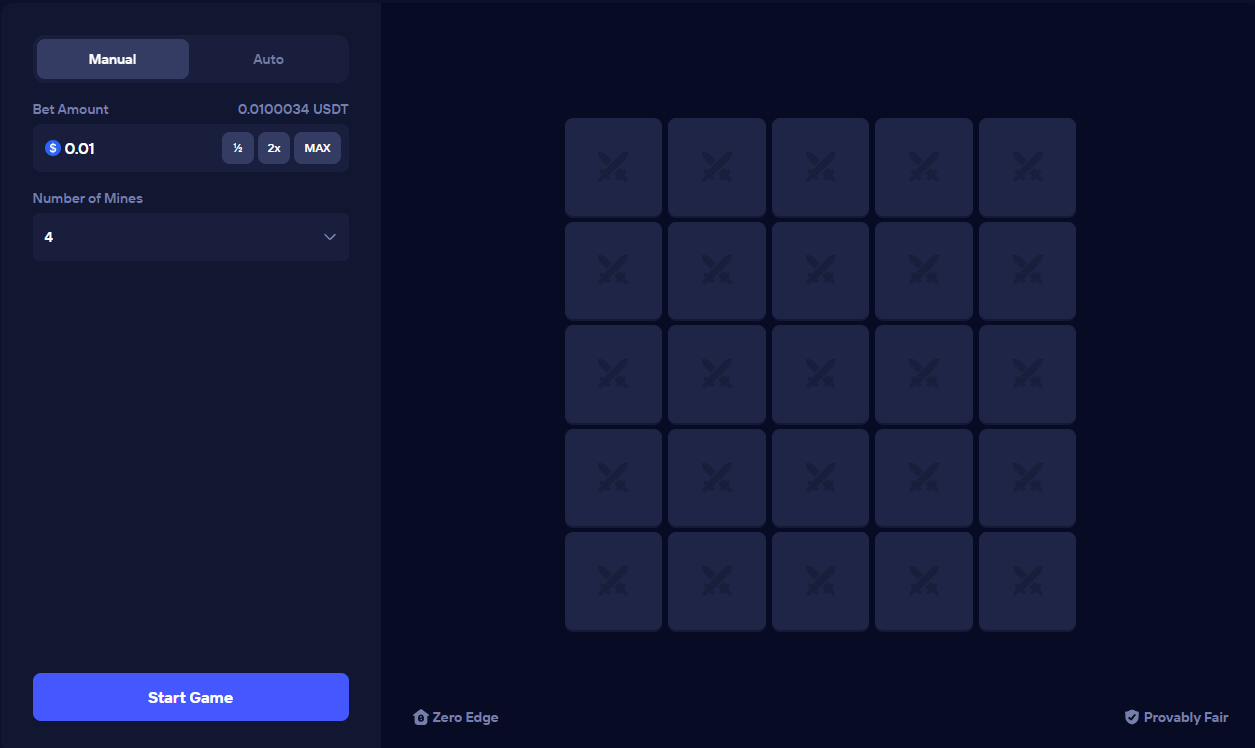
Task: Reveal the bottom-left grid tile
Action: (613, 581)
